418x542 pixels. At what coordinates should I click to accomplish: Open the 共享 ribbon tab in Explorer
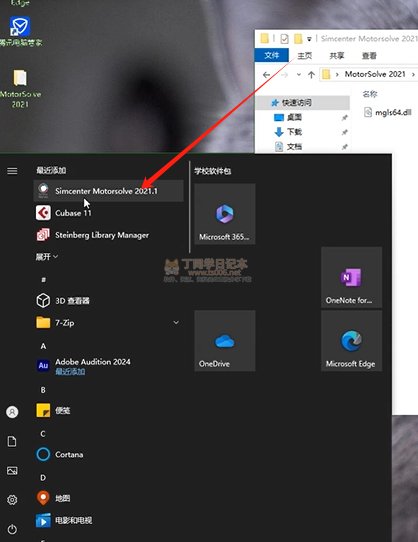(337, 56)
